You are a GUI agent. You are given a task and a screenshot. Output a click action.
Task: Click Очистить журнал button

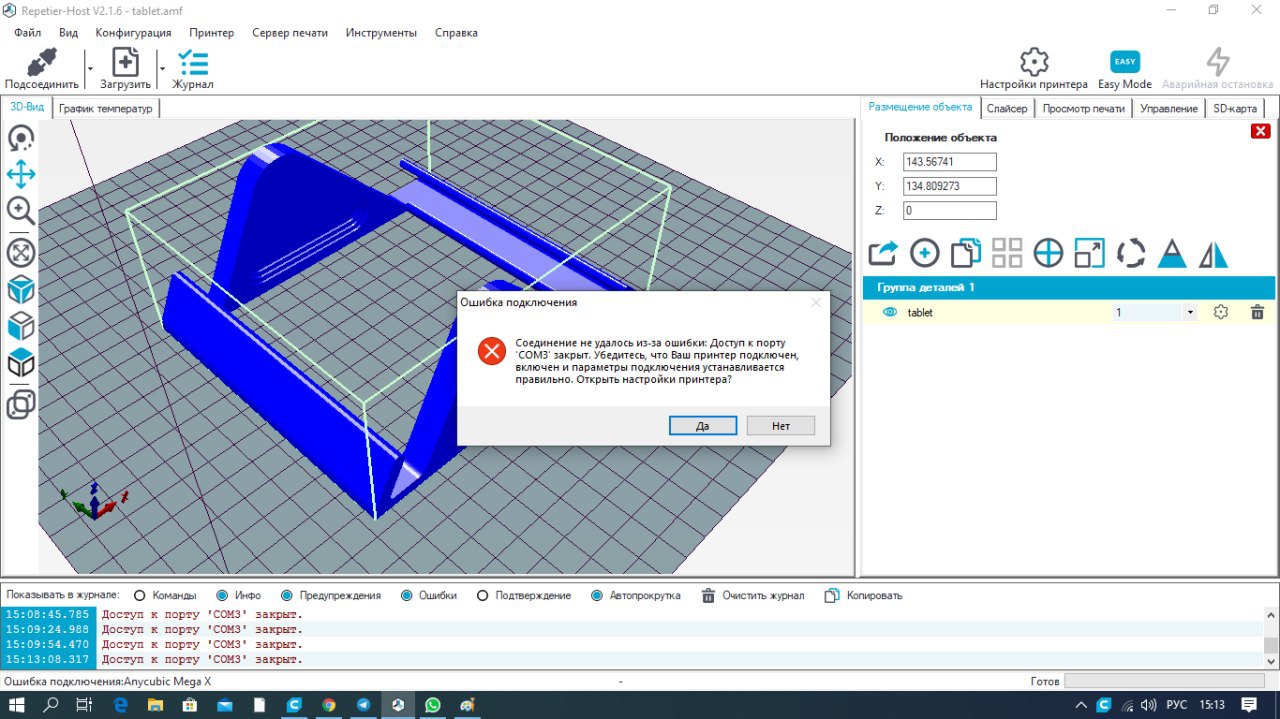752,595
